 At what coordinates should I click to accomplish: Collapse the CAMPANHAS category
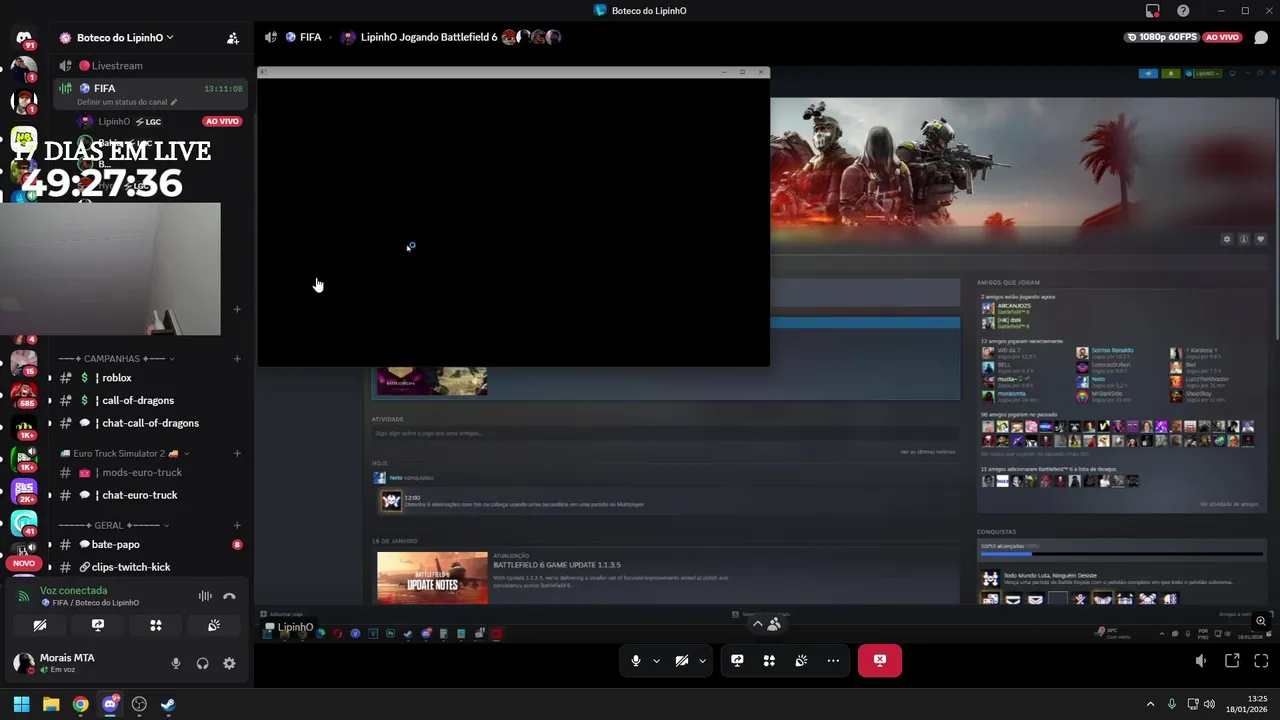(116, 359)
